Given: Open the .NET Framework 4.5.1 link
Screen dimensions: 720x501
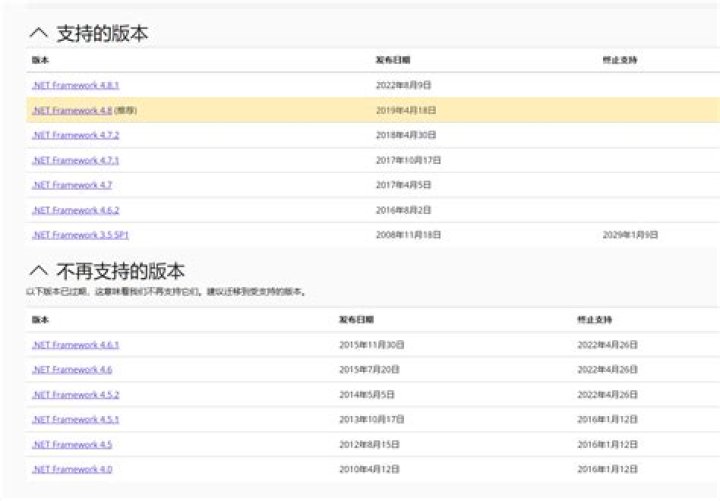Looking at the screenshot, I should pyautogui.click(x=75, y=420).
